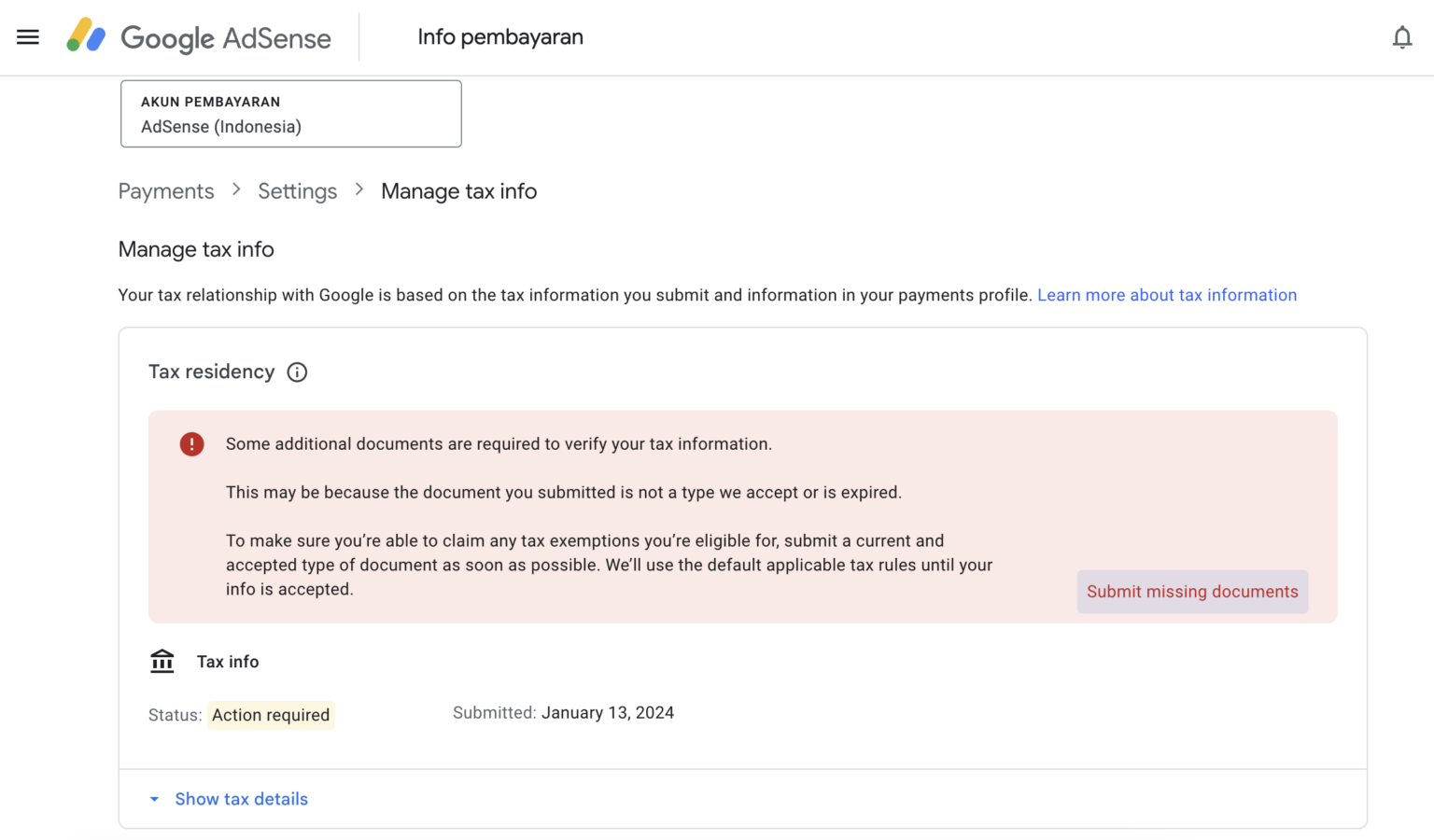Click the alert exclamation inside the pink banner
The height and width of the screenshot is (840, 1434).
tap(191, 444)
